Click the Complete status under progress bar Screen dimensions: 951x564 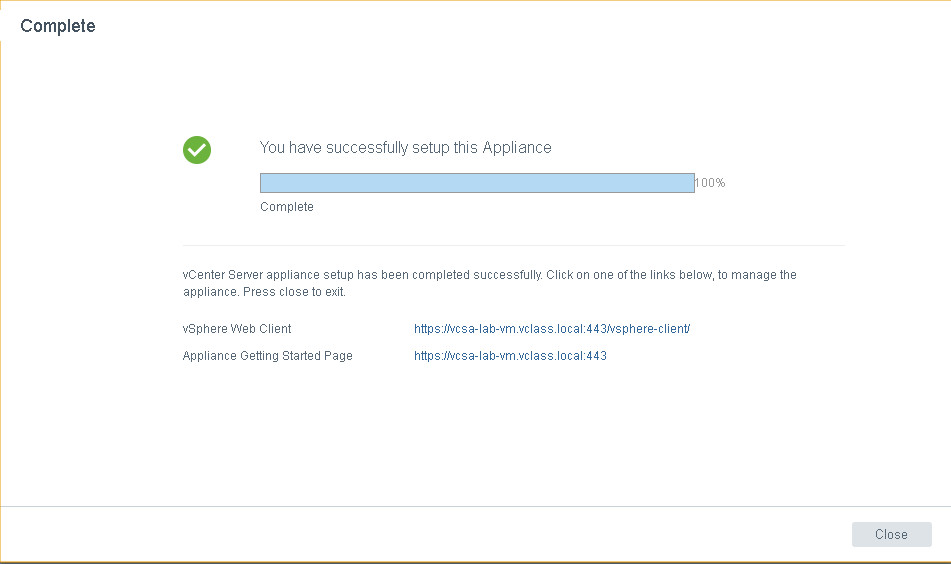287,207
